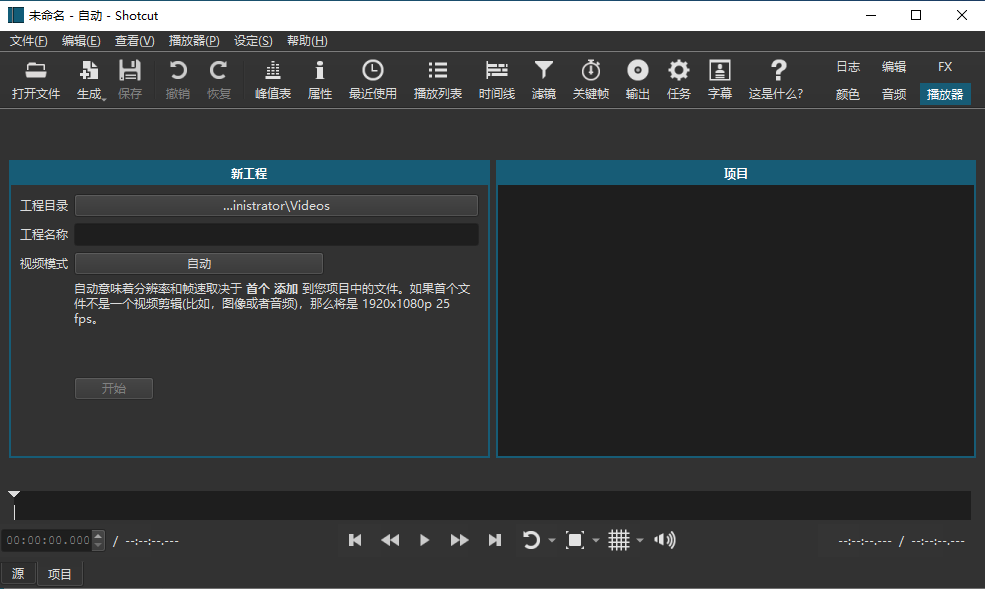Click the current timecode field 00:00:00.000
985x589 pixels.
[48, 540]
